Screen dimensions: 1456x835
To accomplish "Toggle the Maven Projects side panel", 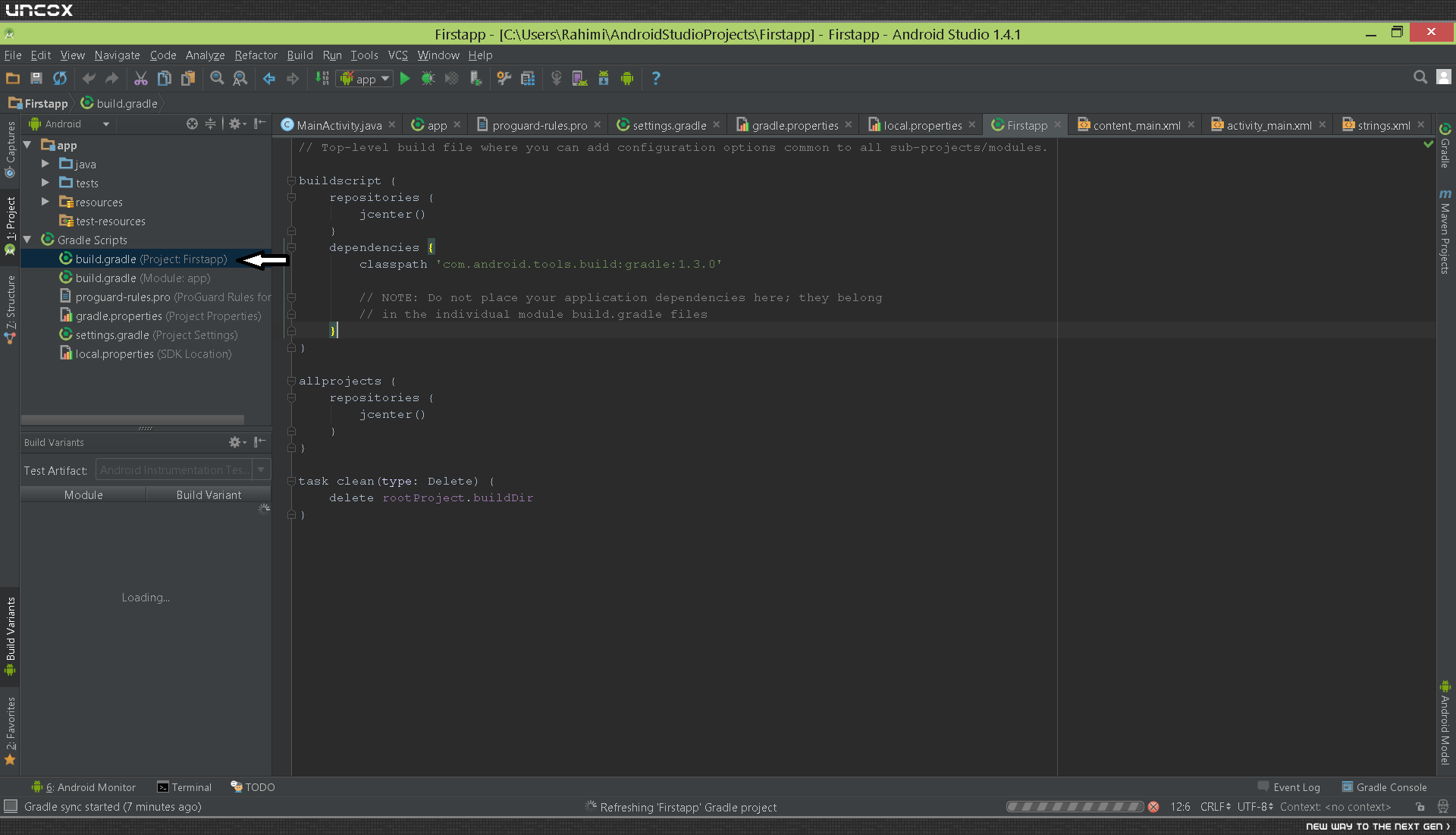I will [x=1445, y=232].
